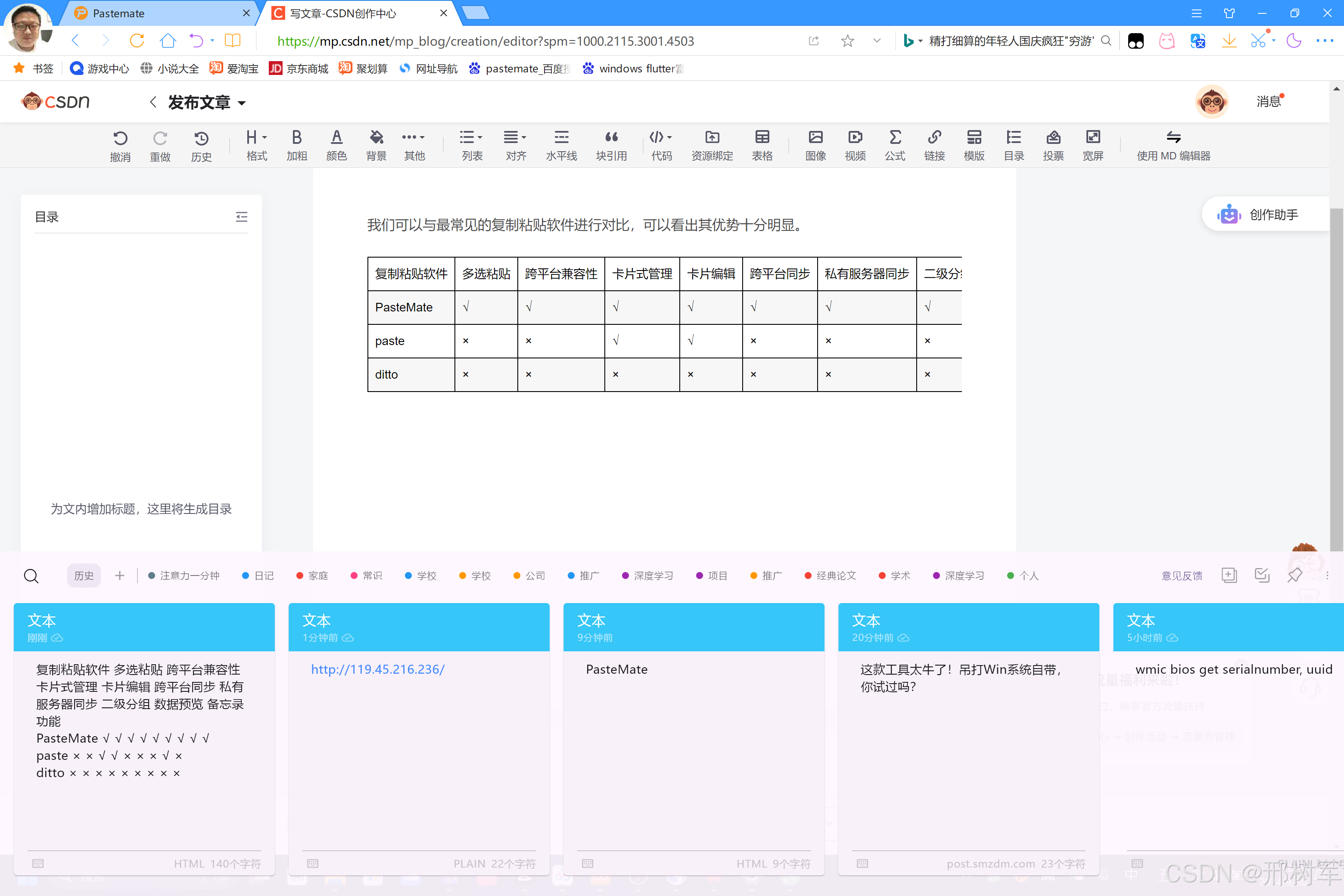The image size is (1344, 896).
Task: Open the http://119.45.216.236/ link card
Action: pyautogui.click(x=378, y=669)
